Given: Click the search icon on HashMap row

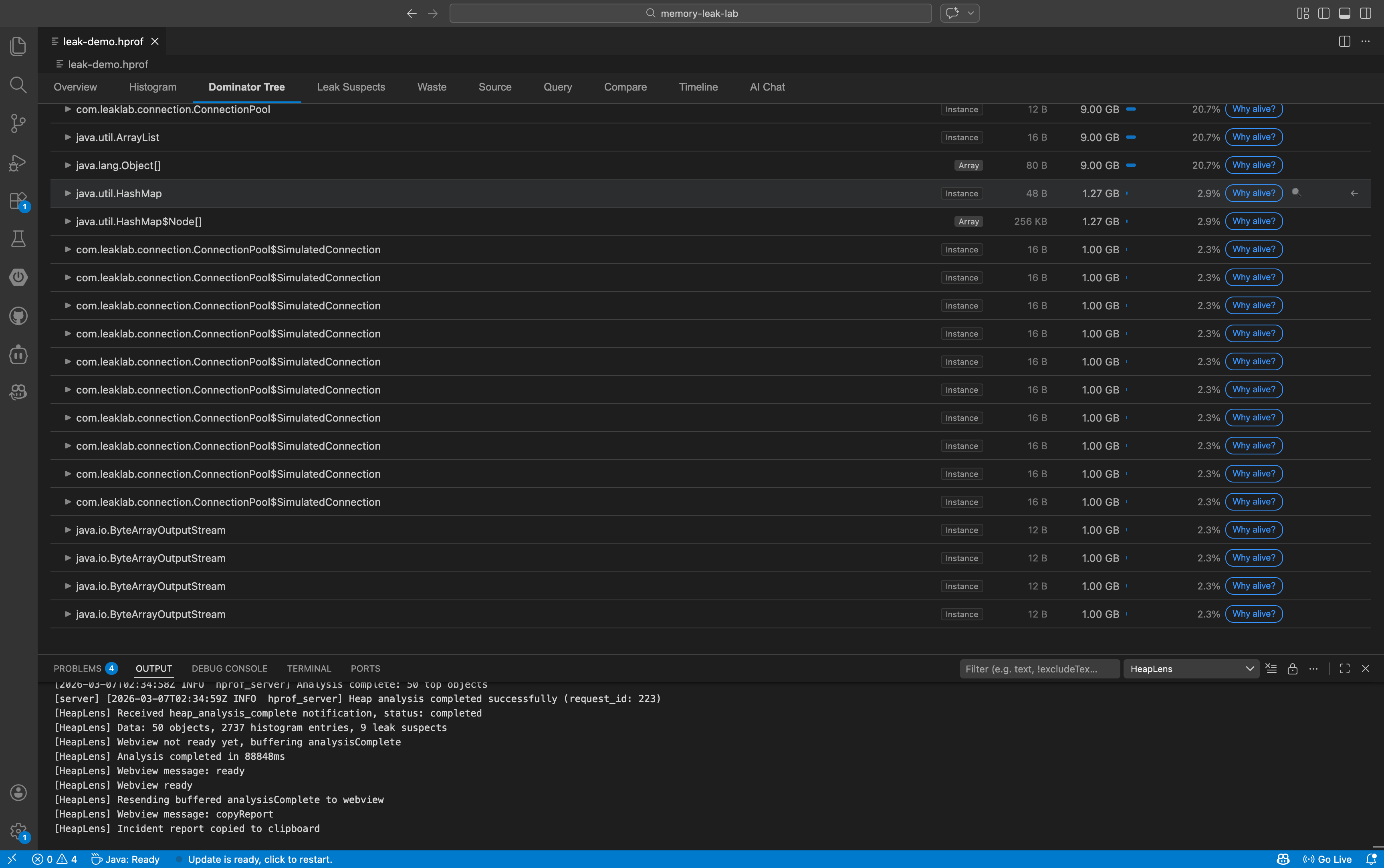Looking at the screenshot, I should click(1295, 193).
